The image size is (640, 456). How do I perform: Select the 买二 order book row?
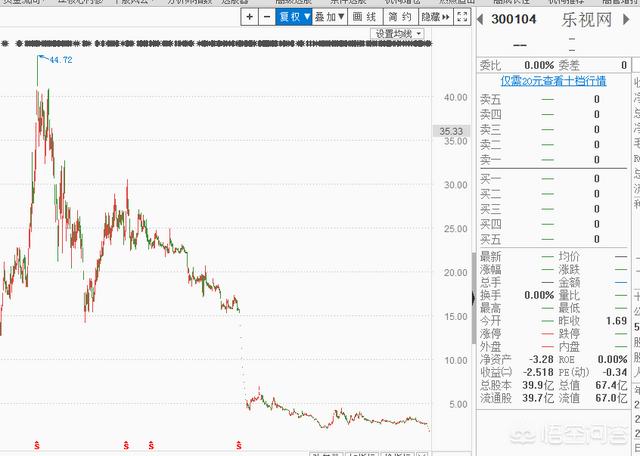553,194
